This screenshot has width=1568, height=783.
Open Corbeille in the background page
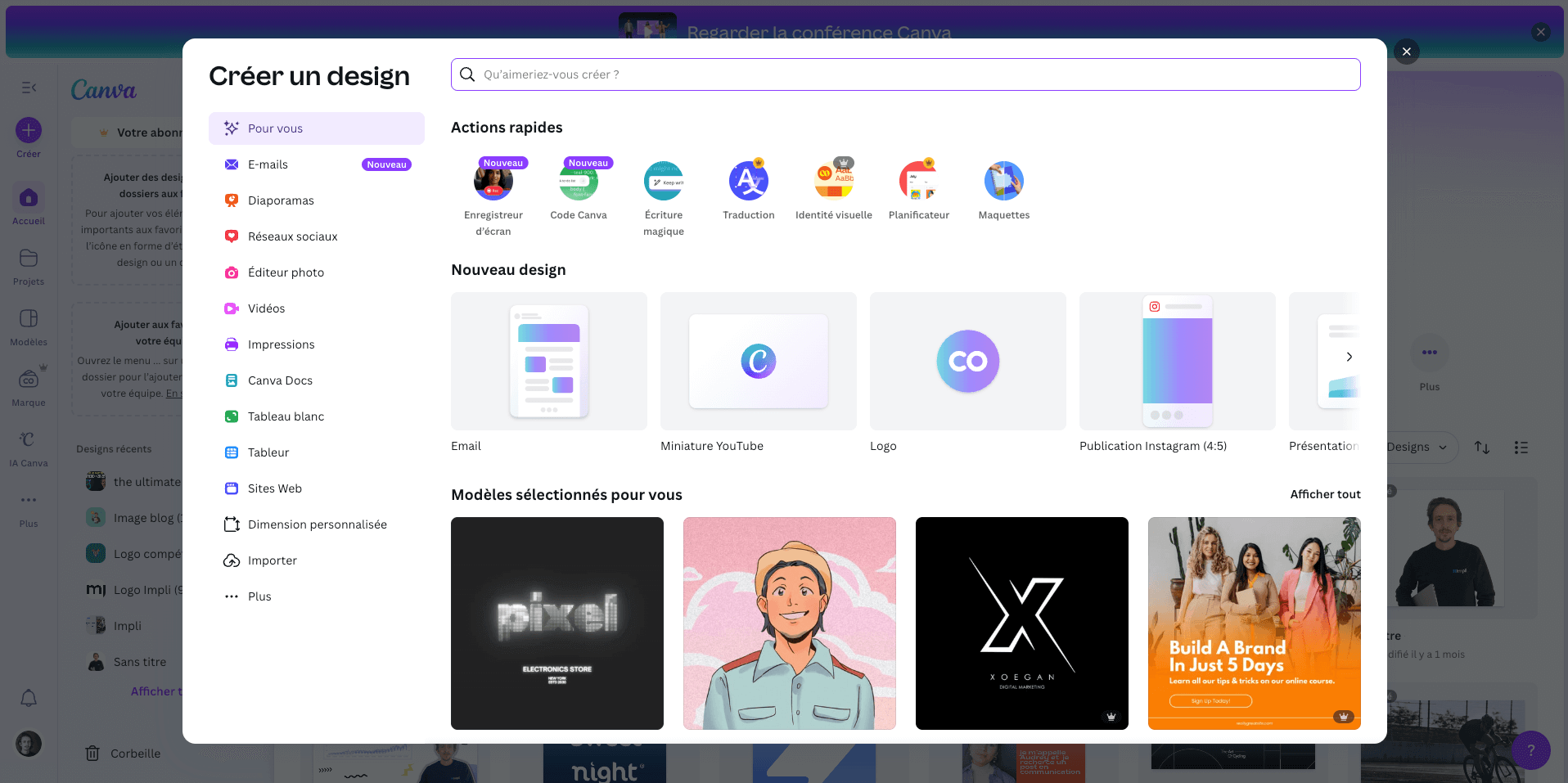(x=124, y=754)
